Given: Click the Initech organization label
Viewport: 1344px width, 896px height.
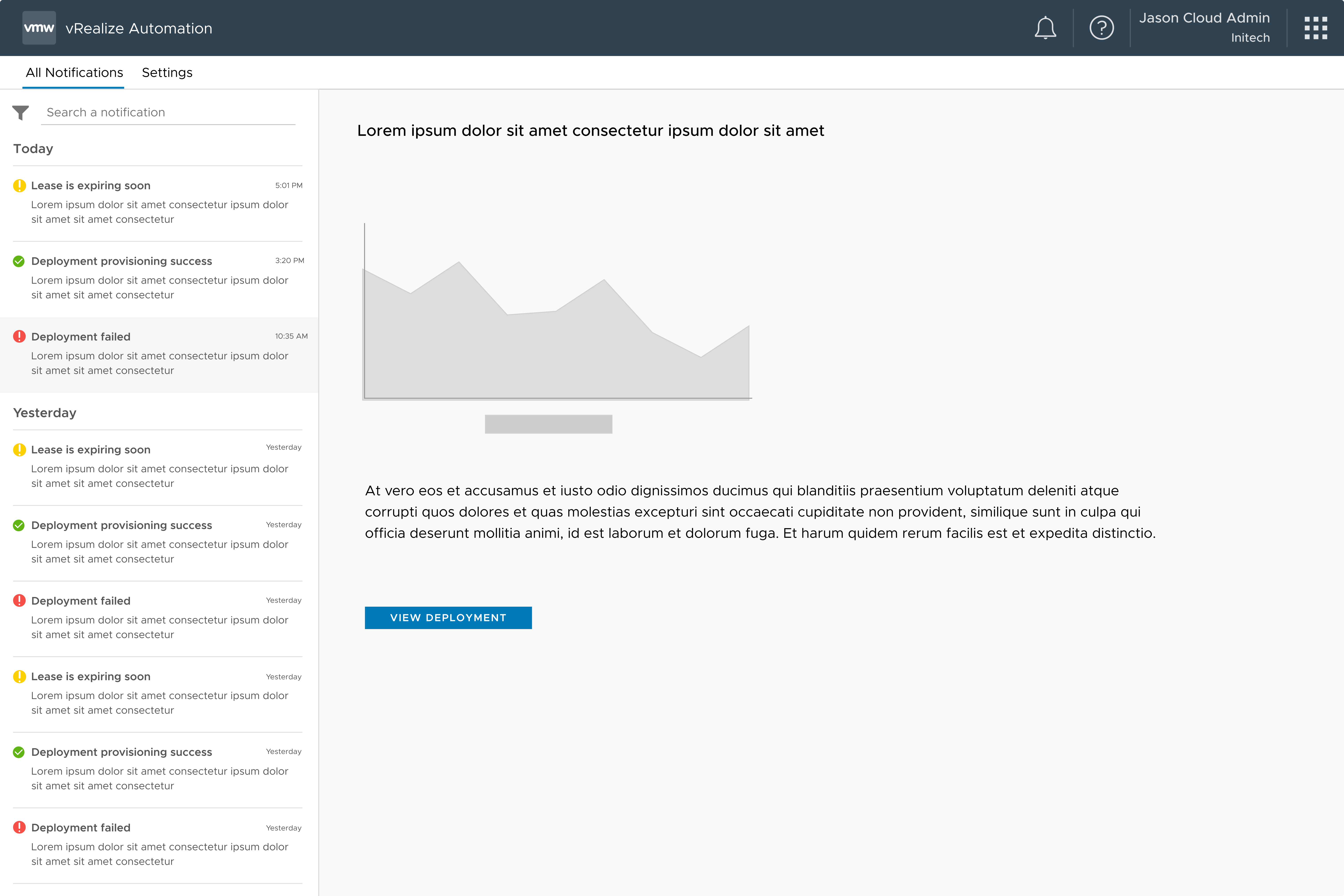Looking at the screenshot, I should coord(1250,38).
